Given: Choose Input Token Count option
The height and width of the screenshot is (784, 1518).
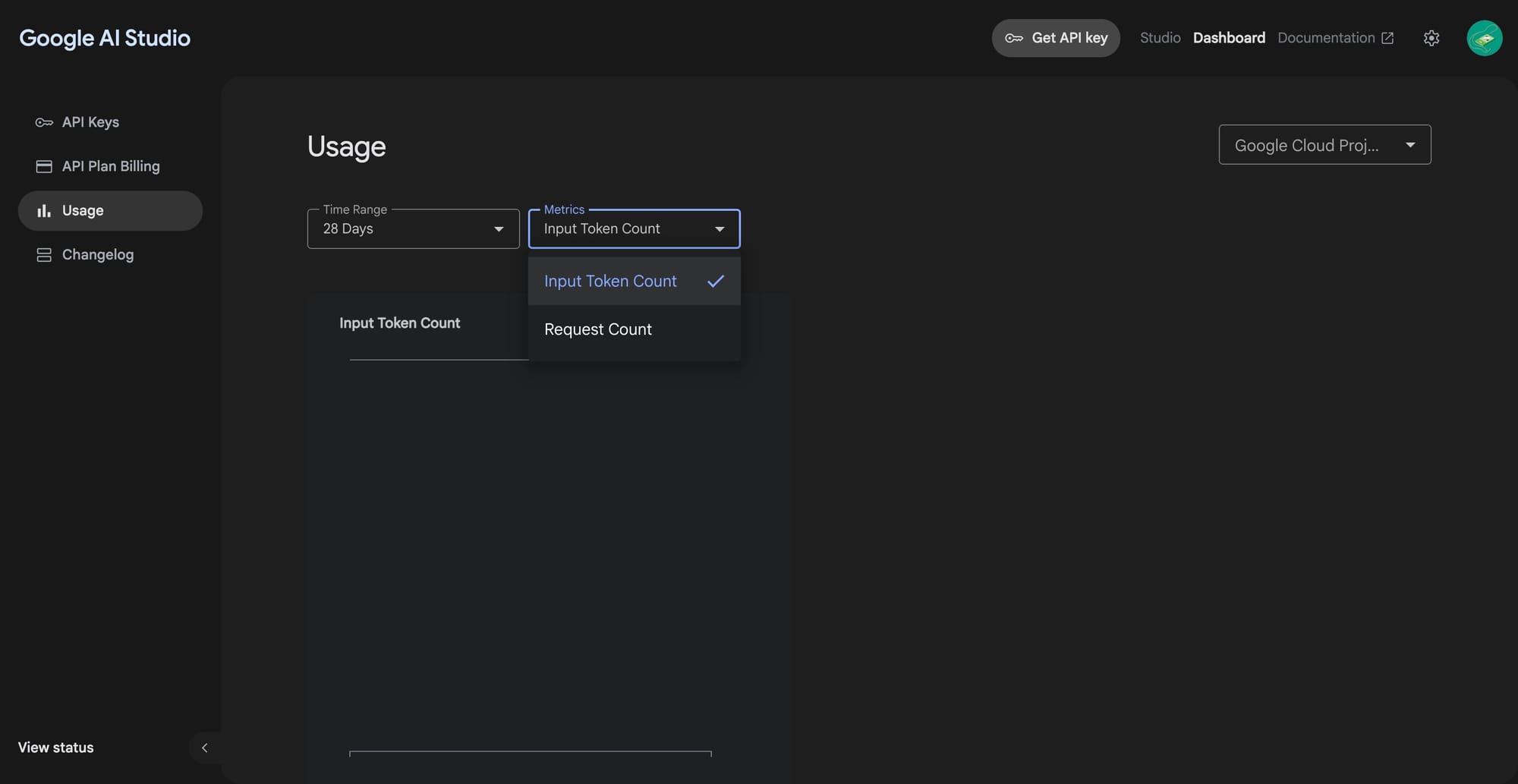Looking at the screenshot, I should (x=635, y=281).
